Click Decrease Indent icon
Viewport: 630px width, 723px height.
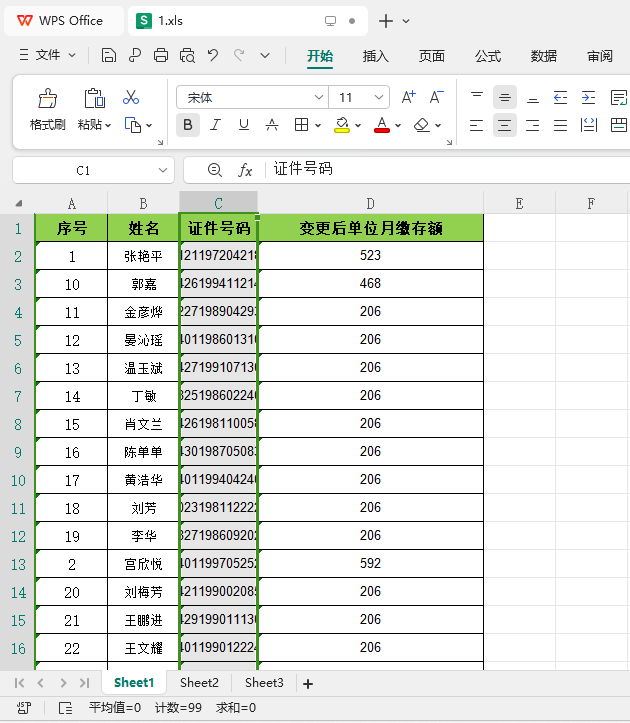[x=560, y=97]
